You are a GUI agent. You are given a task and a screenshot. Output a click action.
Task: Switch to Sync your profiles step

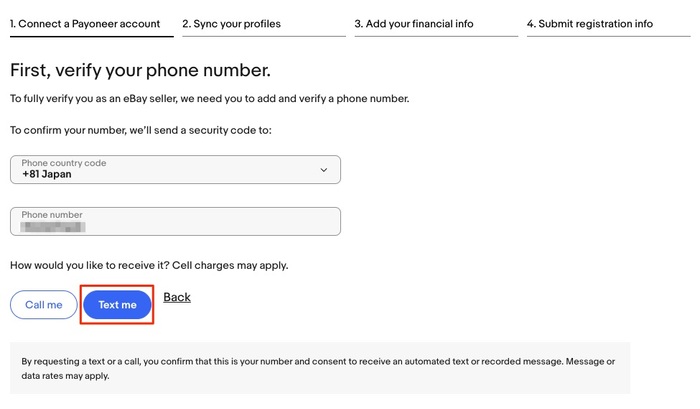click(x=231, y=23)
